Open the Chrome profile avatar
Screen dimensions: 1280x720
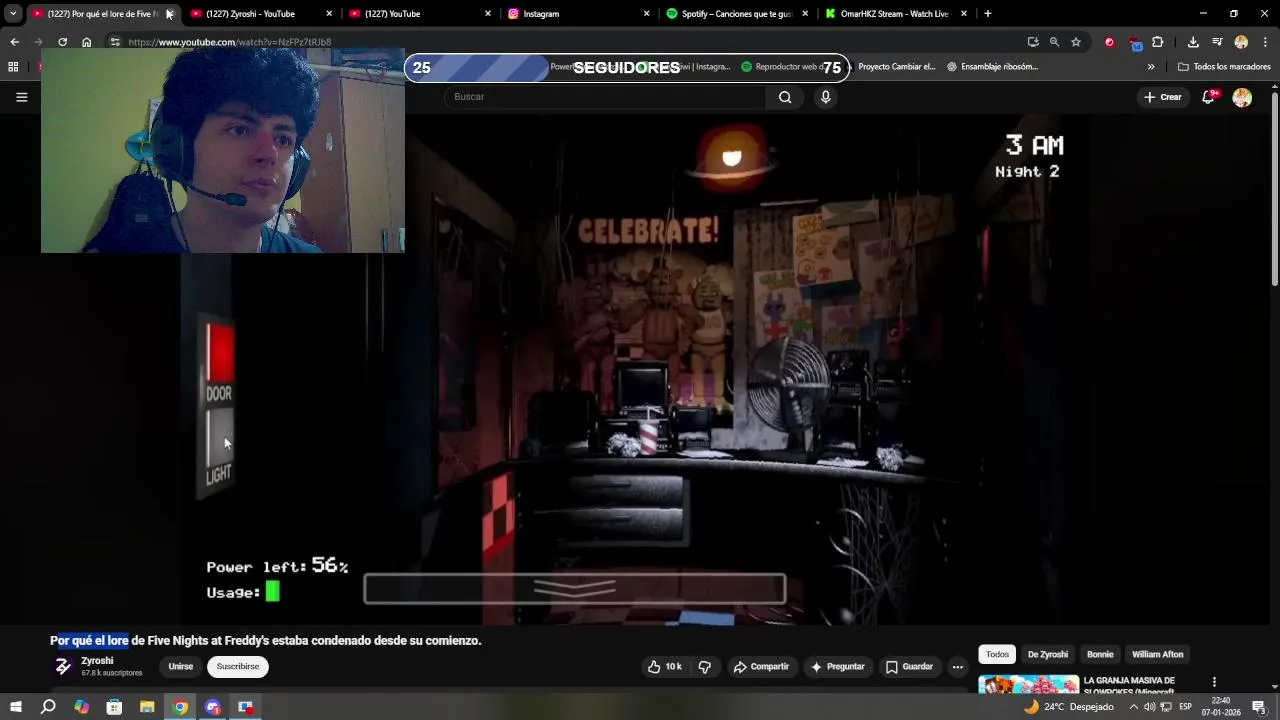(1241, 42)
